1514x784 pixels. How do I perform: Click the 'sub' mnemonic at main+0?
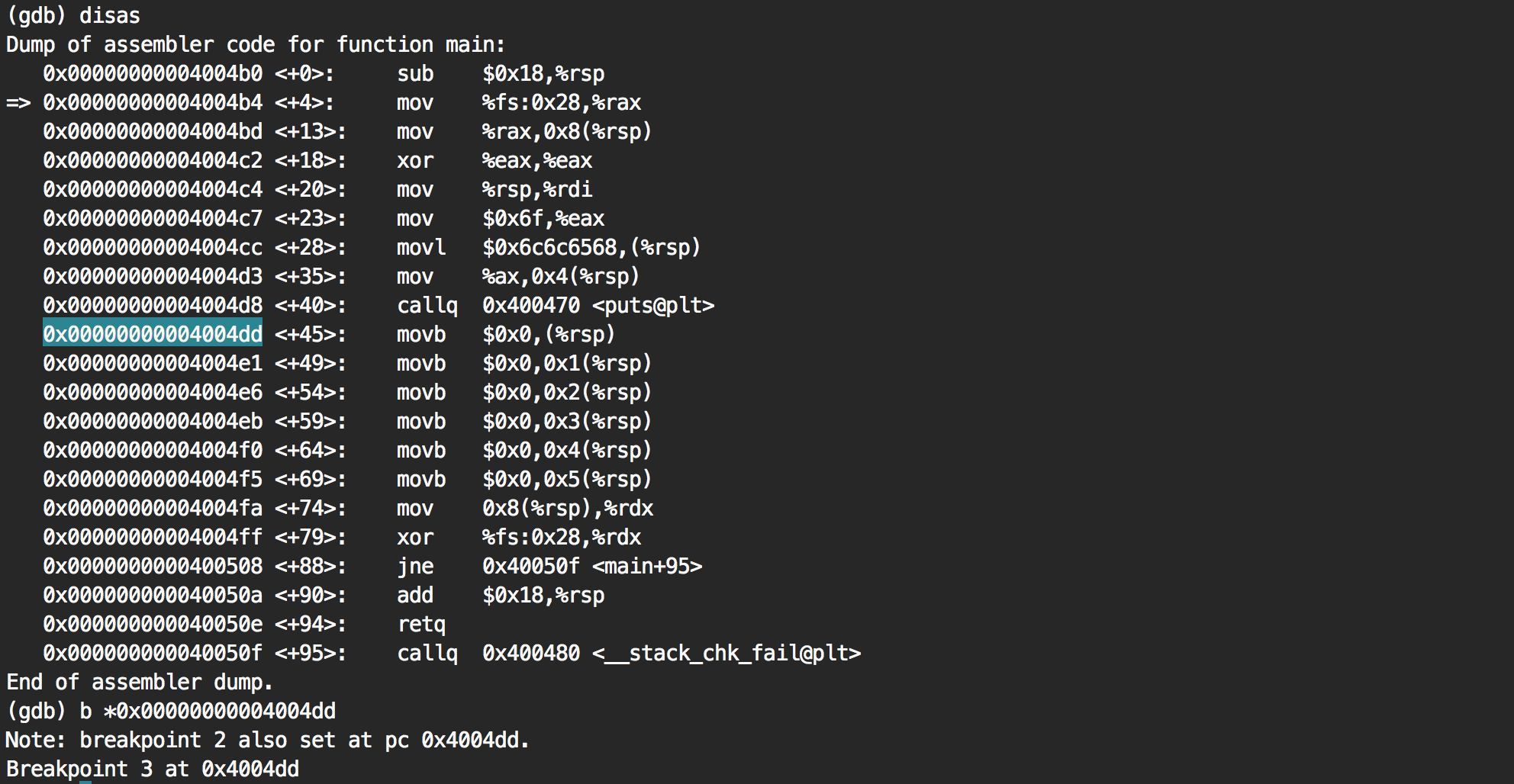coord(415,73)
